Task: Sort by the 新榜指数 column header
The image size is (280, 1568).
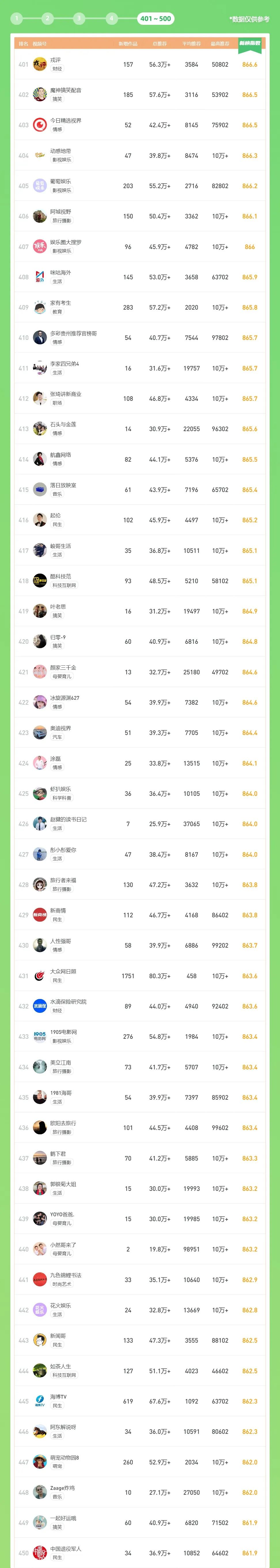Action: [250, 43]
